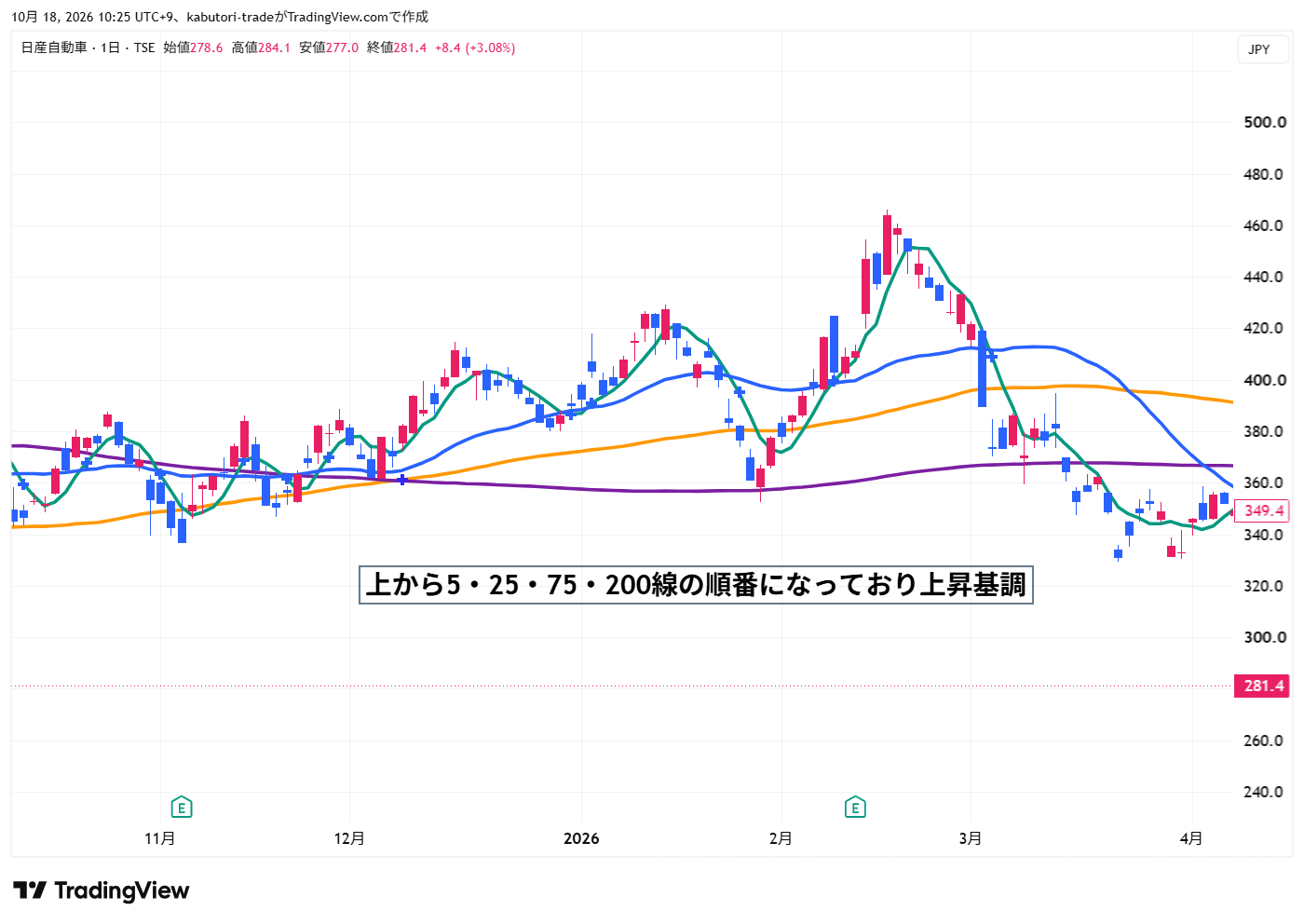The image size is (1304, 924).
Task: Click the 日産自動車 symbol name
Action: pos(54,48)
